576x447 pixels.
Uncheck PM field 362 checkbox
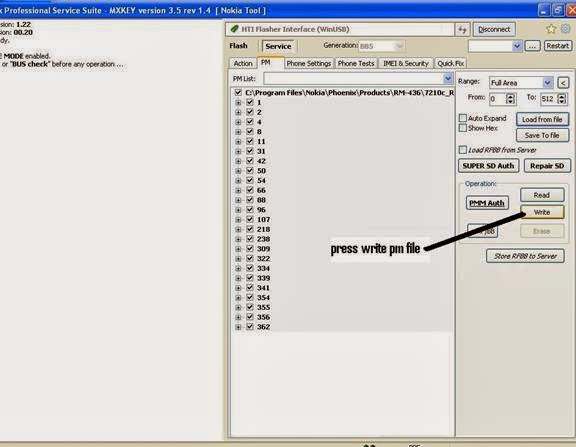point(250,327)
